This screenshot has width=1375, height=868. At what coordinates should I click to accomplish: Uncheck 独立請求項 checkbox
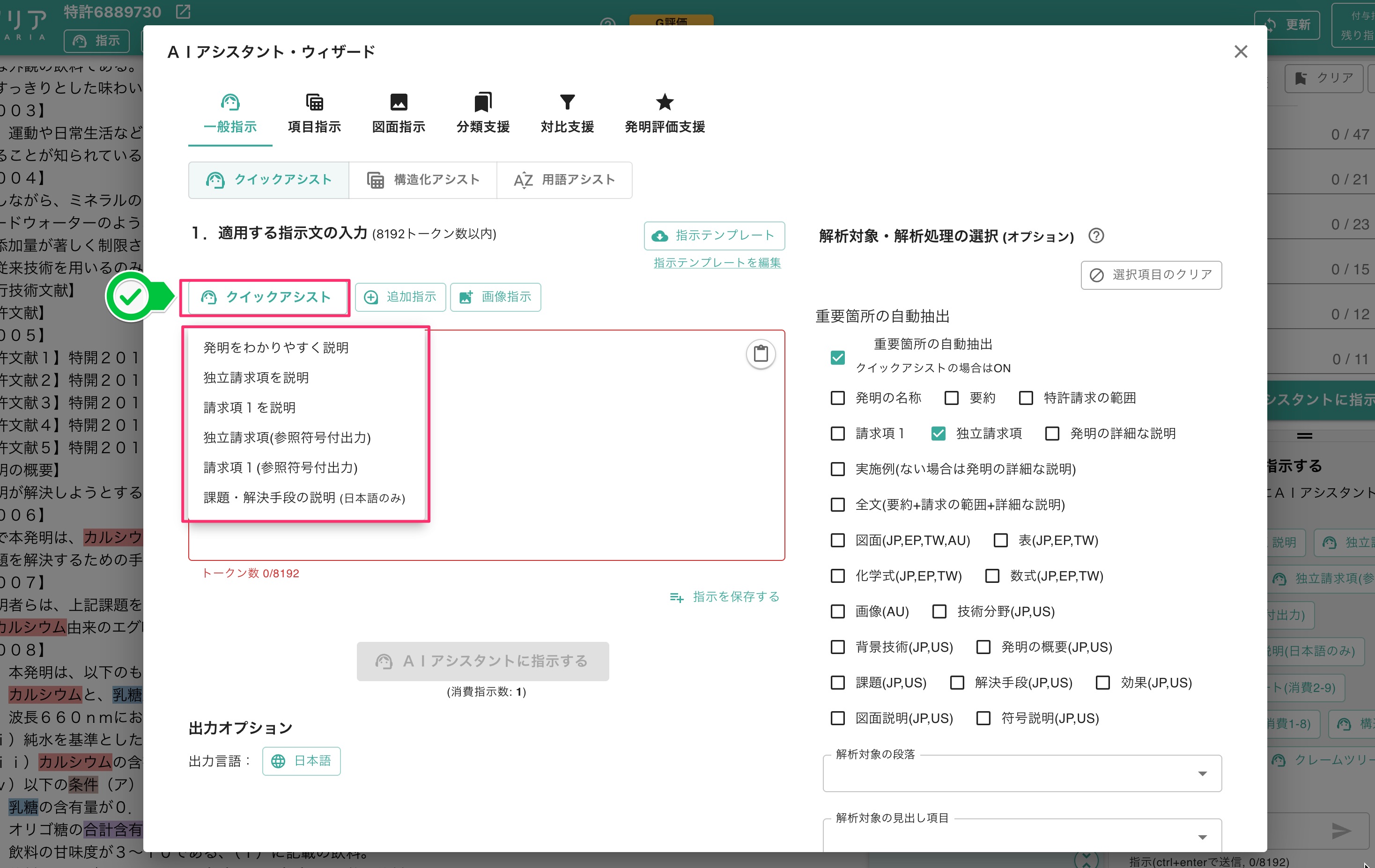(938, 434)
